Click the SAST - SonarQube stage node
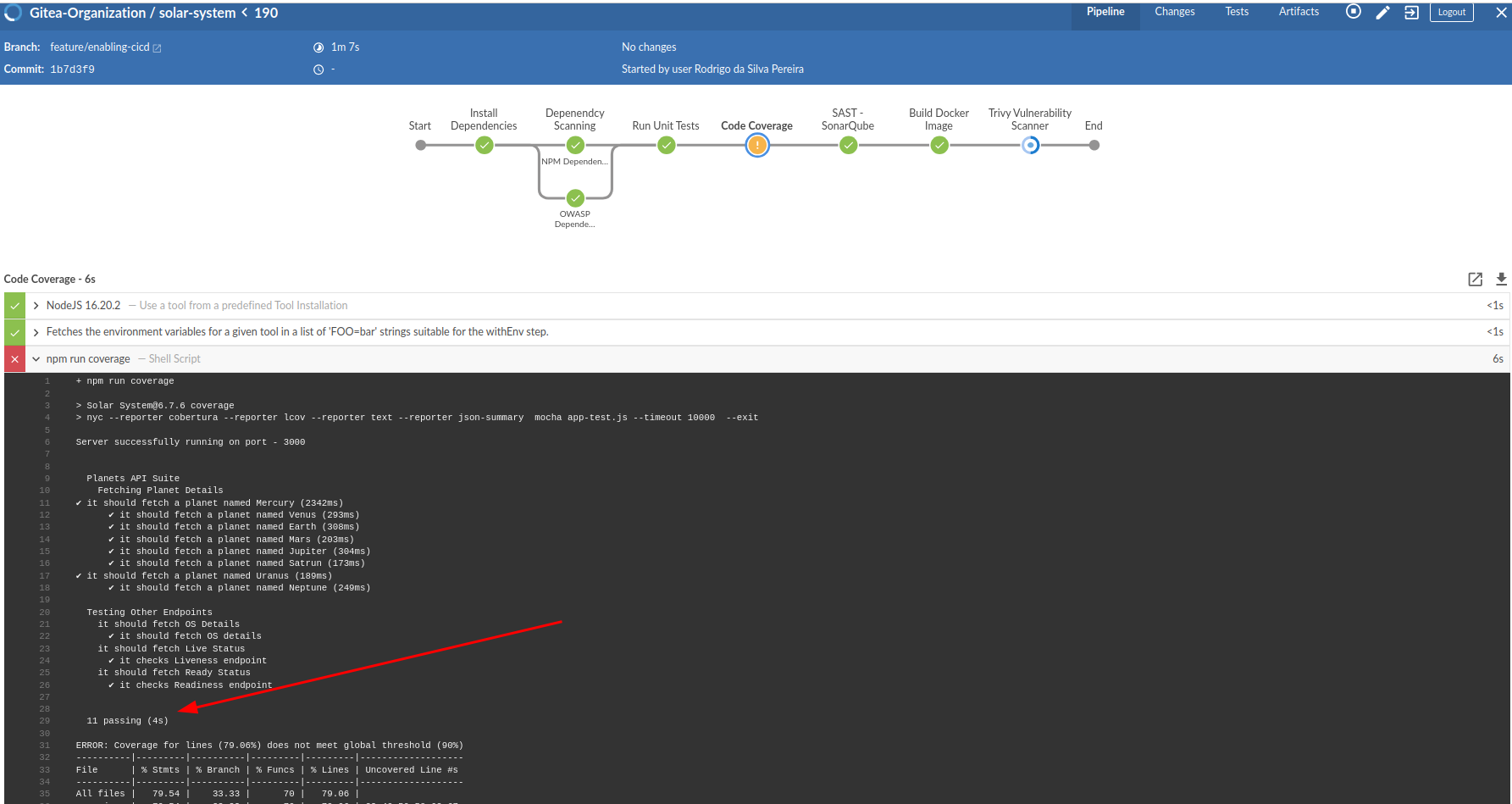1512x804 pixels. [848, 145]
